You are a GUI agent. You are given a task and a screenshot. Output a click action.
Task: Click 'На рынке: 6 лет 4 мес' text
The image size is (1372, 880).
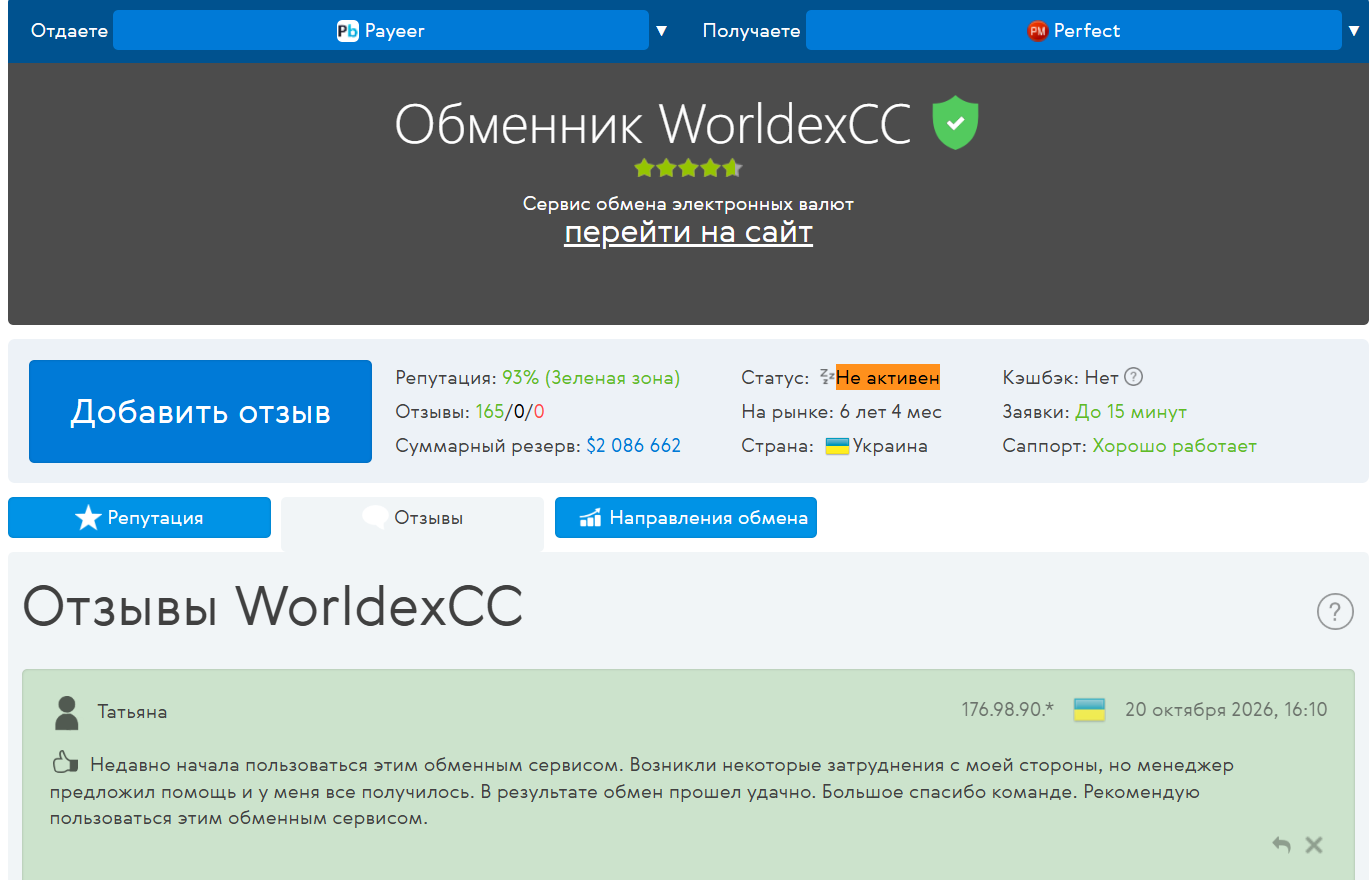(x=842, y=412)
